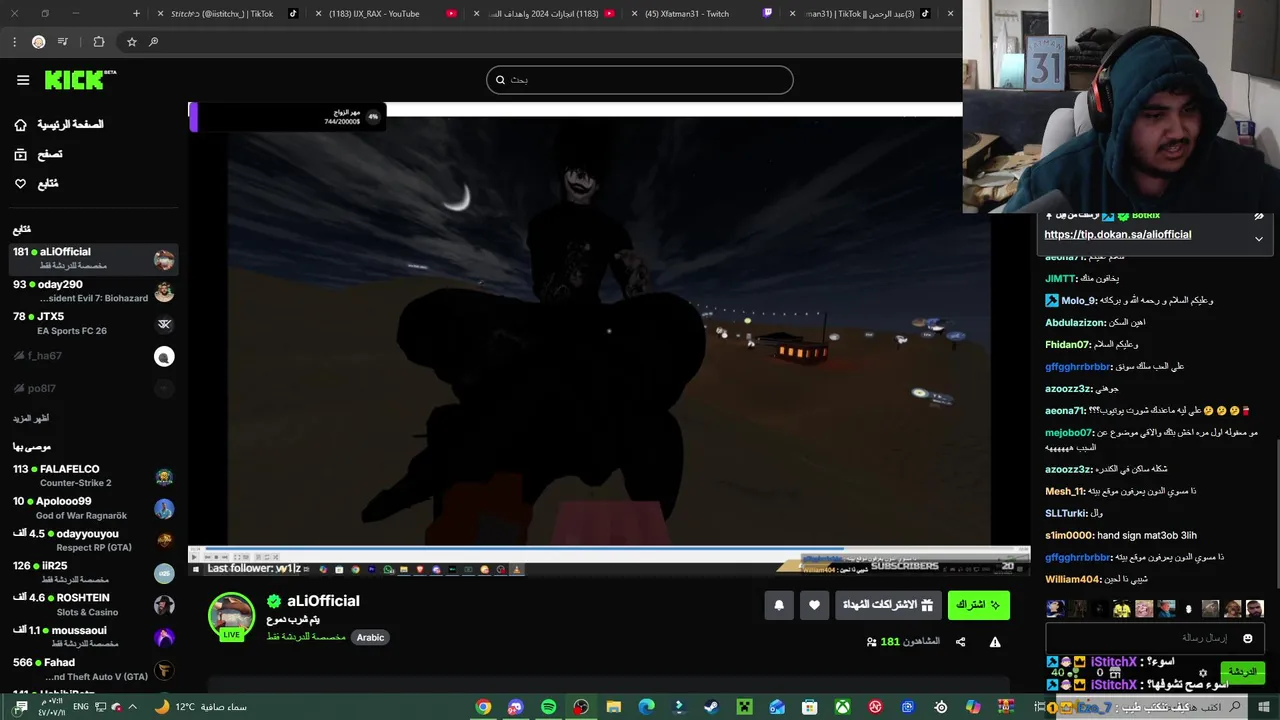Click the Gift Subscriptions button
This screenshot has width=1280, height=720.
pos(888,605)
